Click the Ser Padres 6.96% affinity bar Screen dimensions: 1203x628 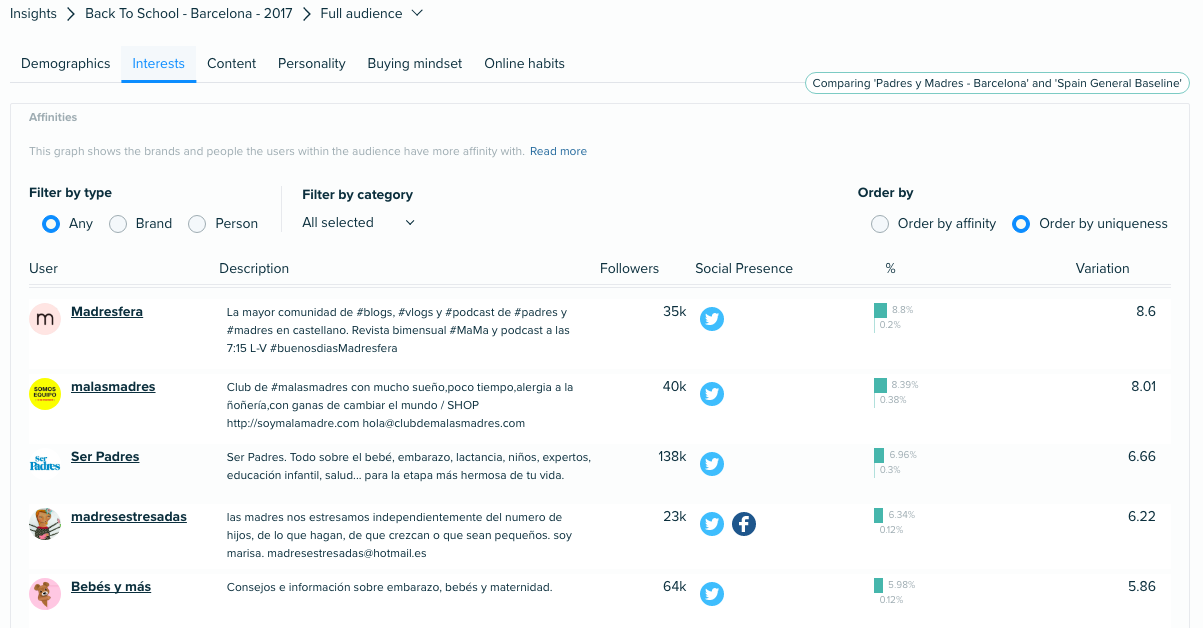(x=879, y=455)
